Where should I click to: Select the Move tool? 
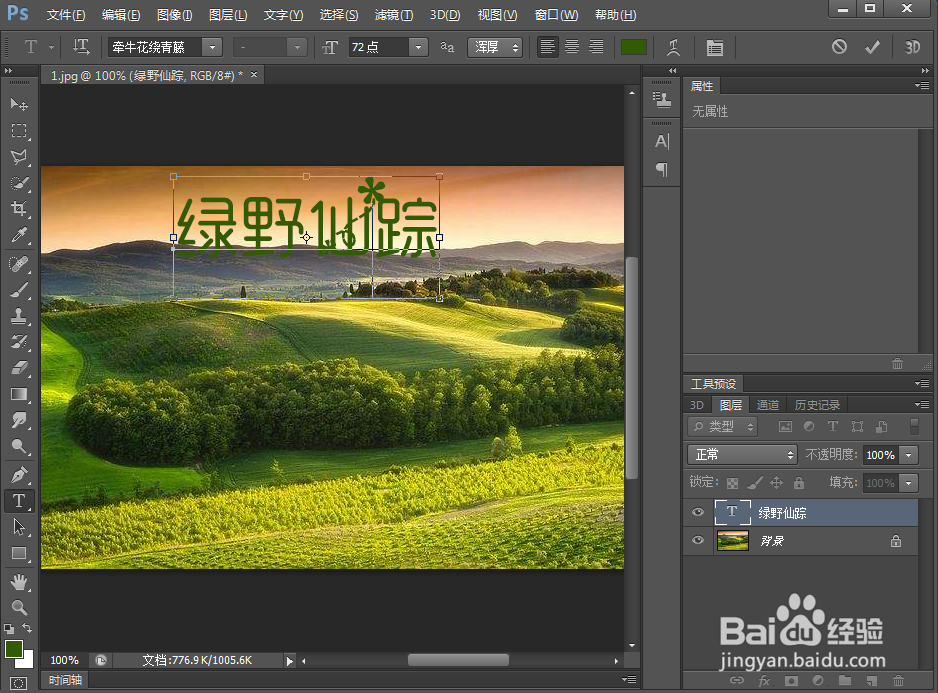[20, 104]
